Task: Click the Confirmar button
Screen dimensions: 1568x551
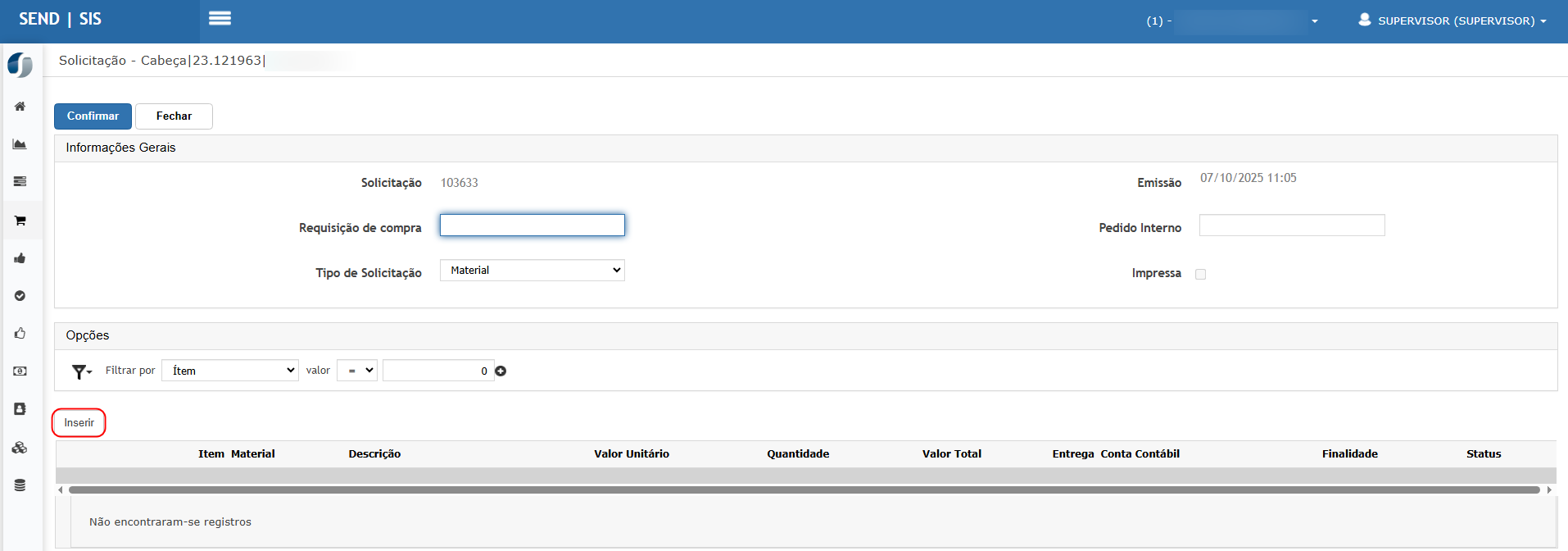Action: (x=93, y=116)
